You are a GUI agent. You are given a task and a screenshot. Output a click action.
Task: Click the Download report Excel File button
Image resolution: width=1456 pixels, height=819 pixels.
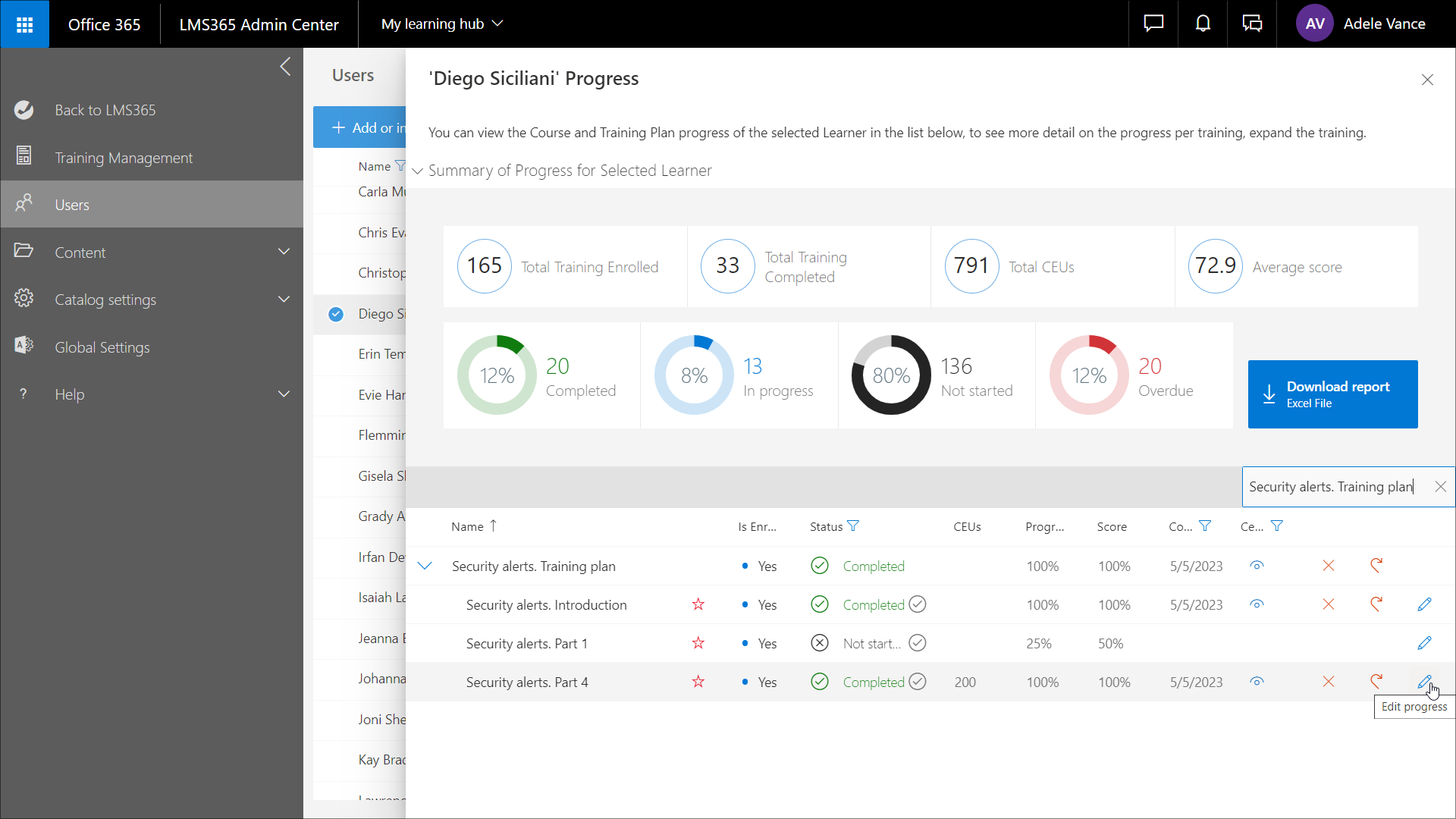(1332, 394)
